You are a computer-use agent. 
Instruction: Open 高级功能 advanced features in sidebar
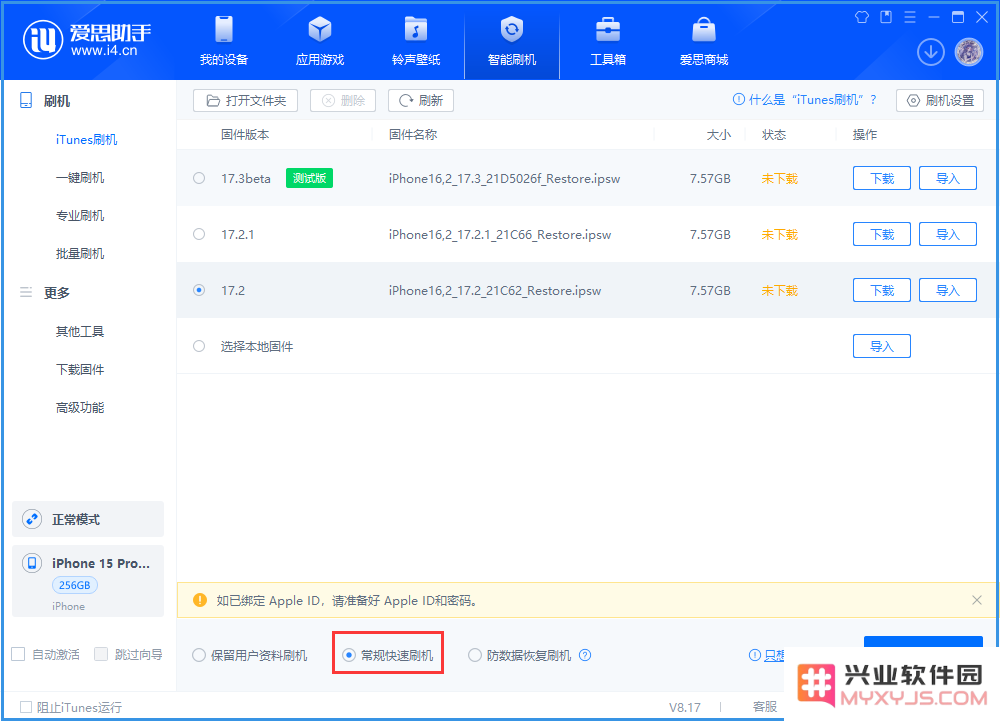pyautogui.click(x=80, y=407)
